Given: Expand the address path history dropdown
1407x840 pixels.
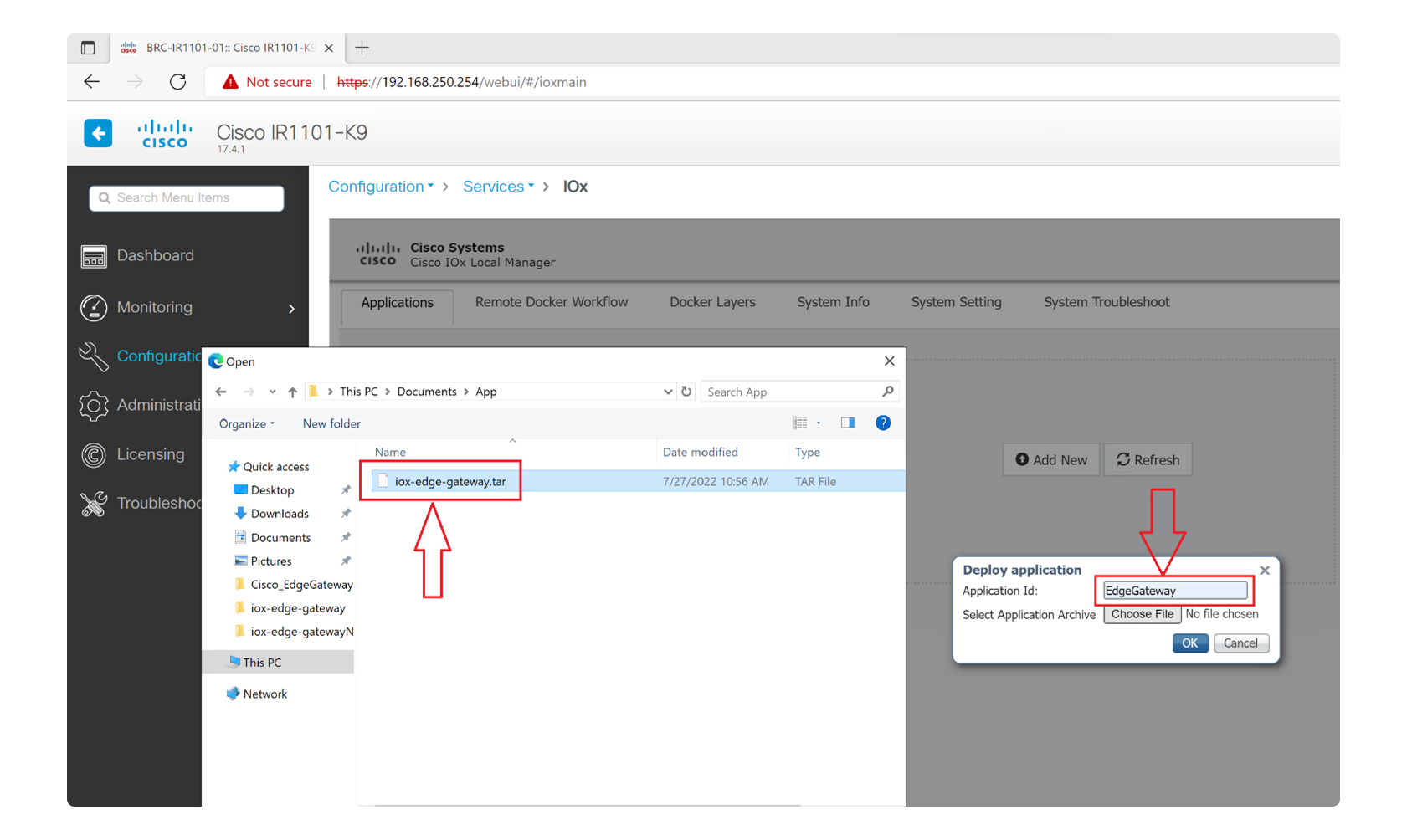Looking at the screenshot, I should [667, 392].
